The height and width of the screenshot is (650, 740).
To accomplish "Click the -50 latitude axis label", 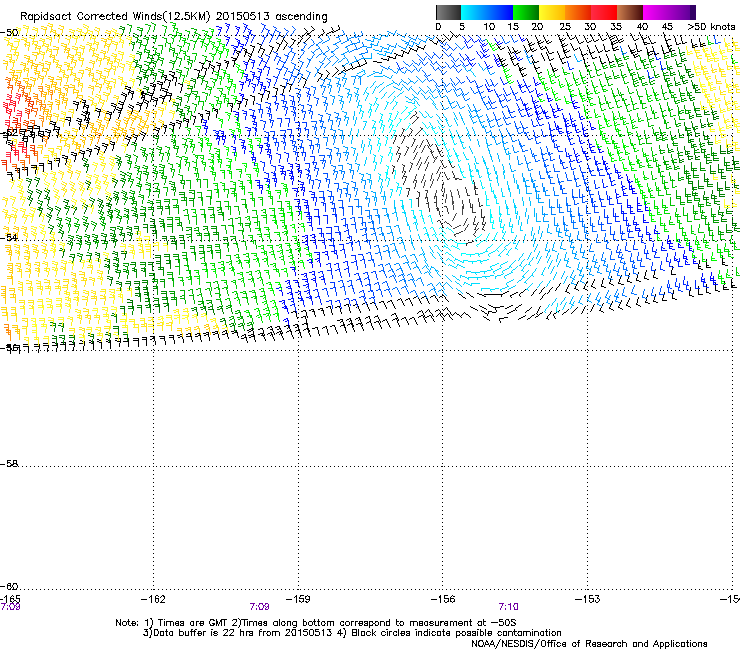I will coord(10,33).
